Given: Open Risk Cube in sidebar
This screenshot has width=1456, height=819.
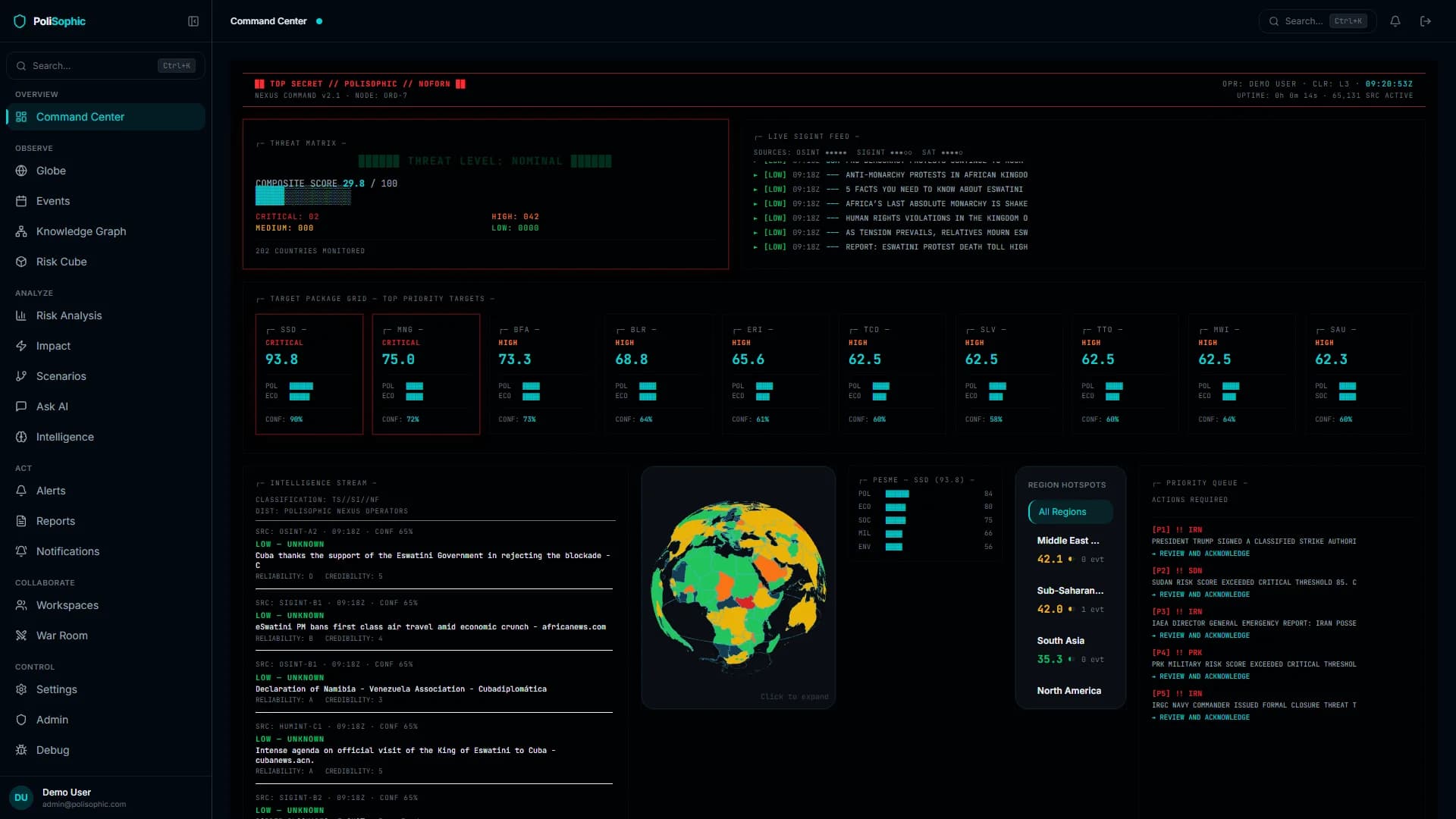Looking at the screenshot, I should [x=105, y=262].
